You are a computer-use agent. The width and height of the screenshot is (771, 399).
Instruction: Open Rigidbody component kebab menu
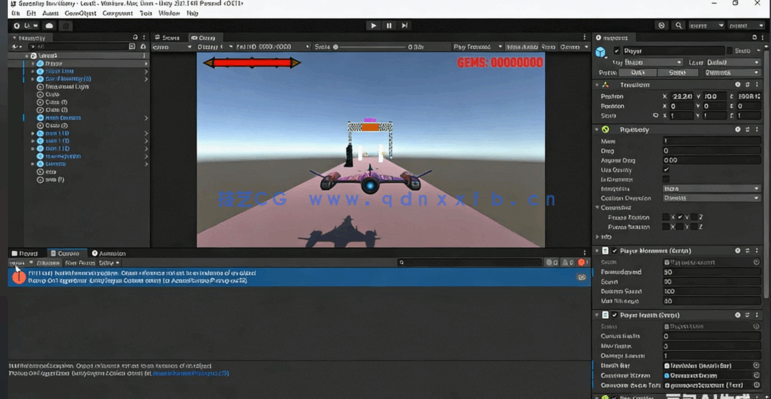click(756, 129)
